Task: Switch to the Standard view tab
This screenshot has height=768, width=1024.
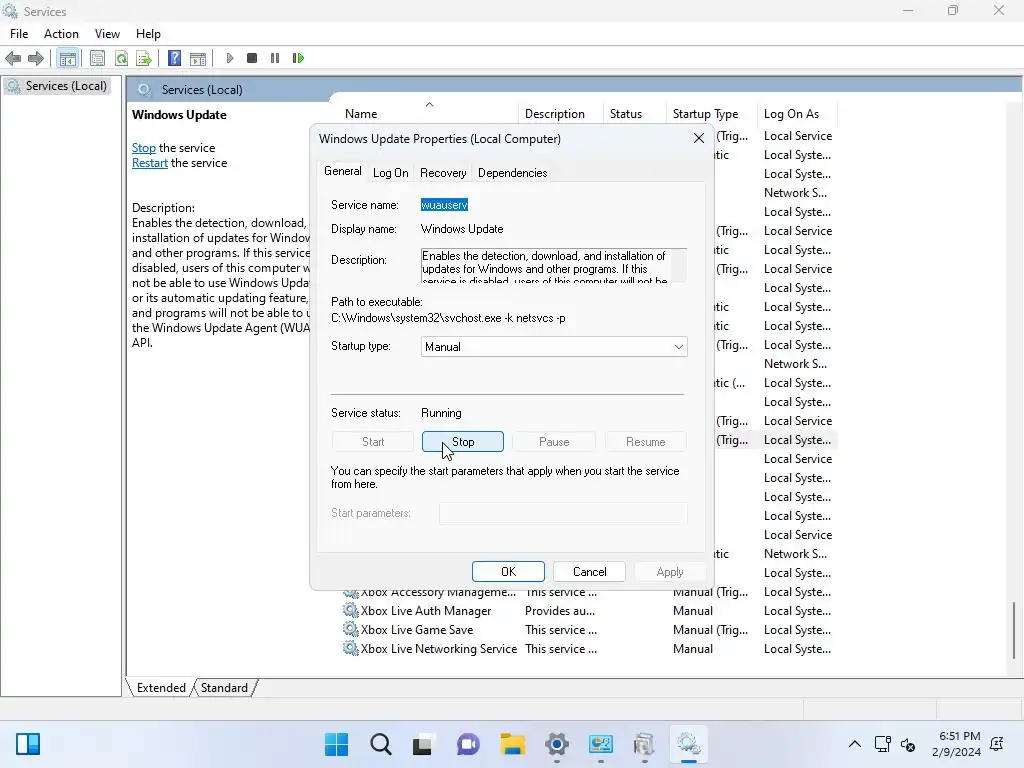Action: click(x=224, y=688)
